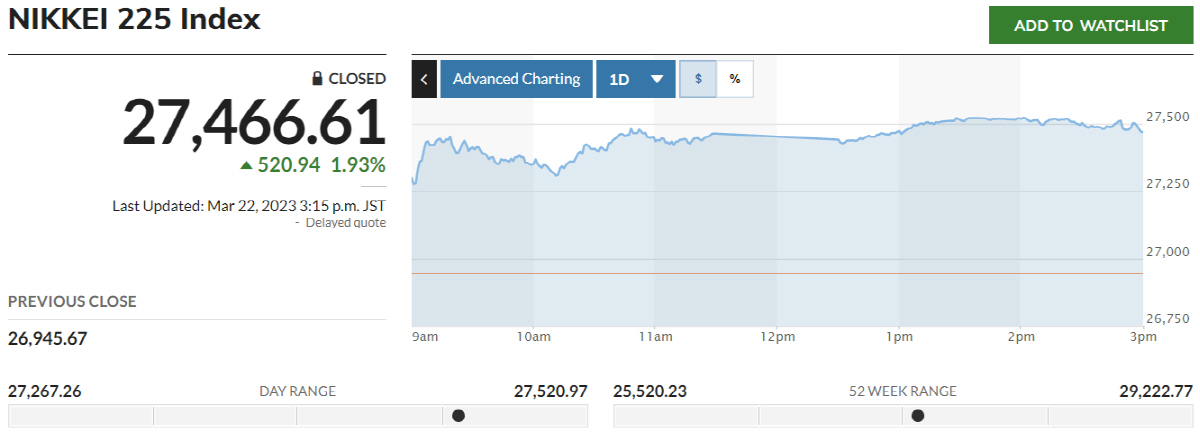The image size is (1200, 437).
Task: Switch chart to dollar ($) view
Action: [698, 79]
